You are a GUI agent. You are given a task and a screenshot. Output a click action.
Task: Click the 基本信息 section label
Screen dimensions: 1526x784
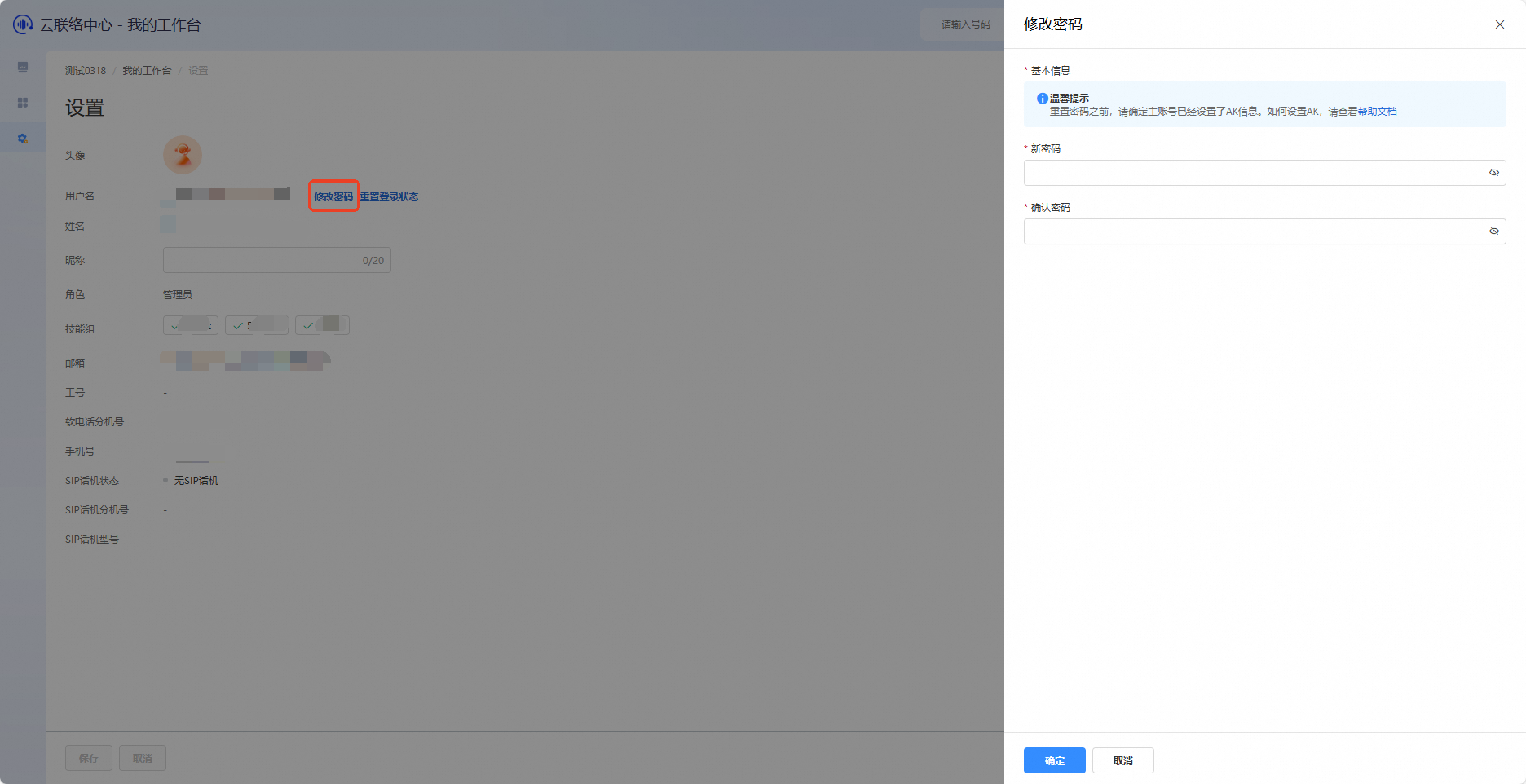pos(1051,71)
